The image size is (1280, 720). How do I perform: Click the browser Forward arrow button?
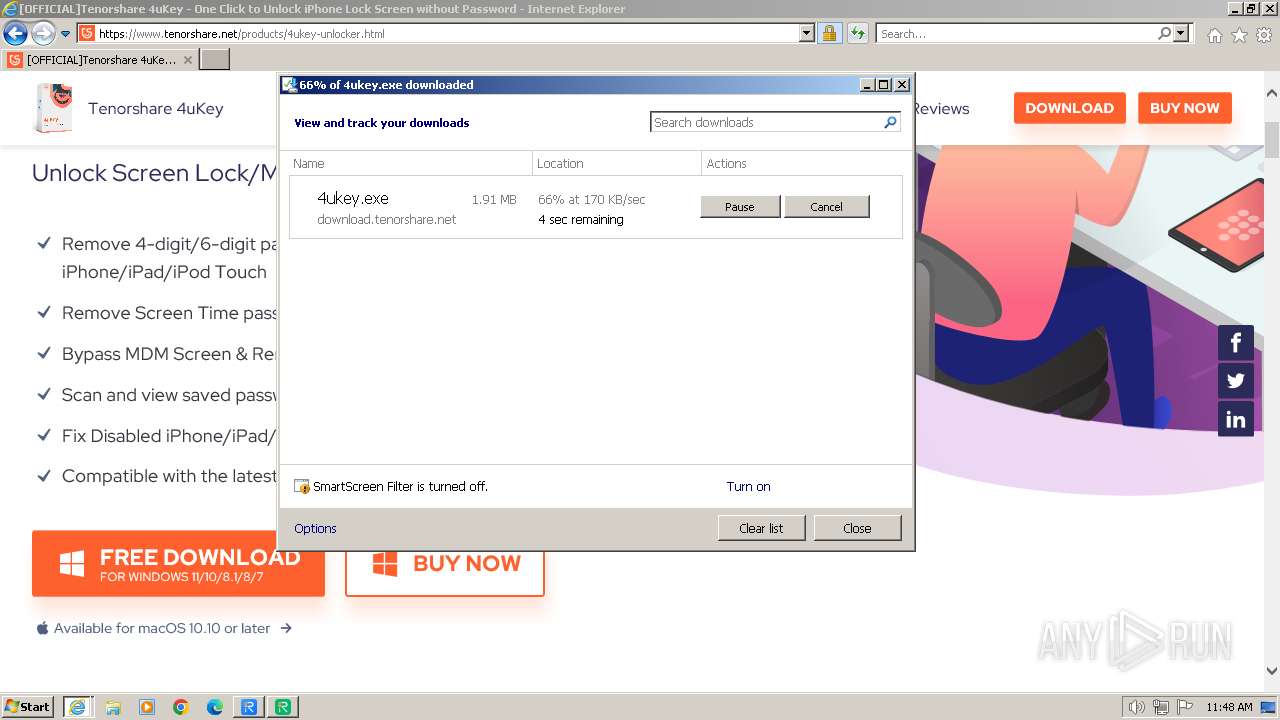[x=43, y=33]
